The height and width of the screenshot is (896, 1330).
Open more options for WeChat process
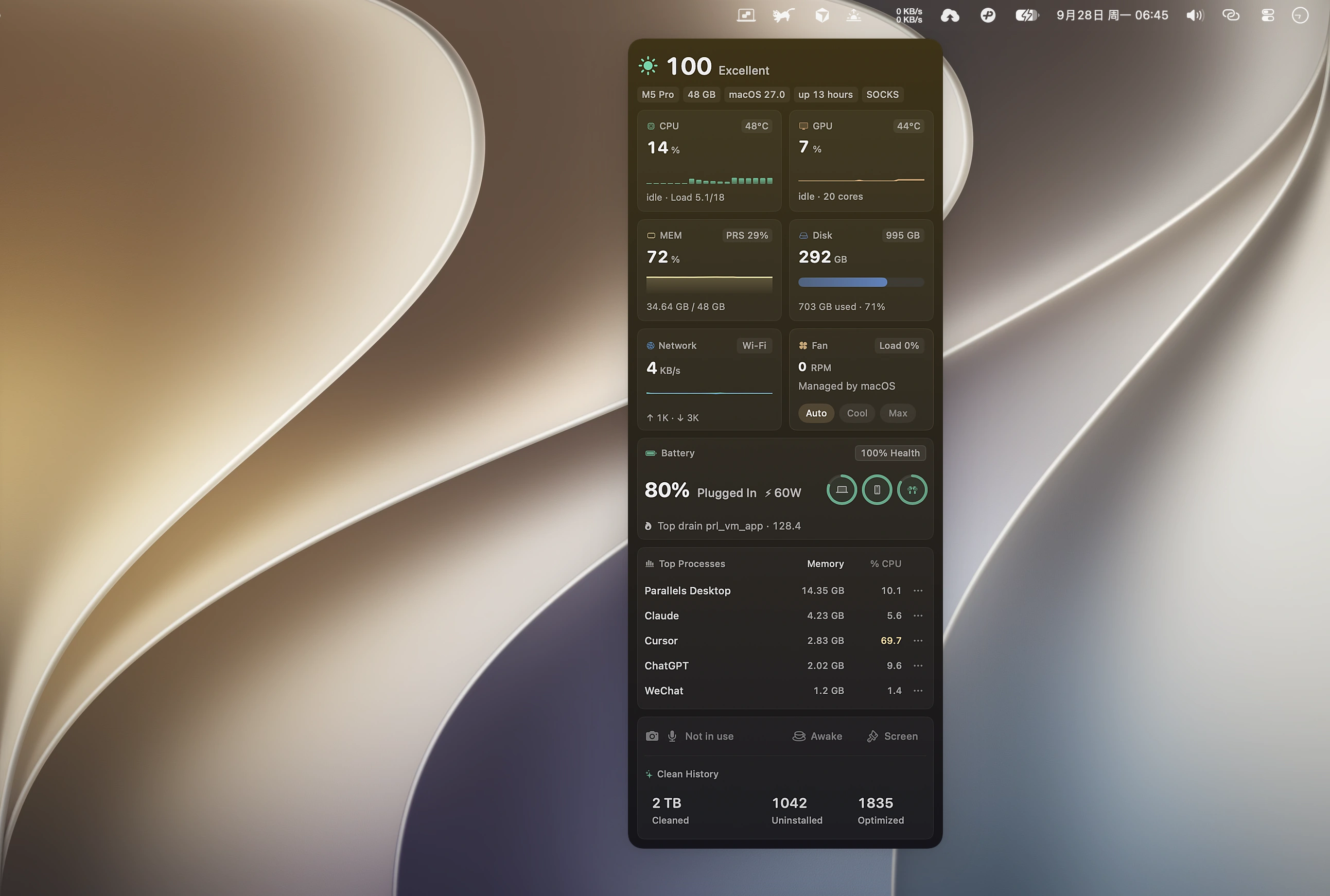(x=918, y=691)
